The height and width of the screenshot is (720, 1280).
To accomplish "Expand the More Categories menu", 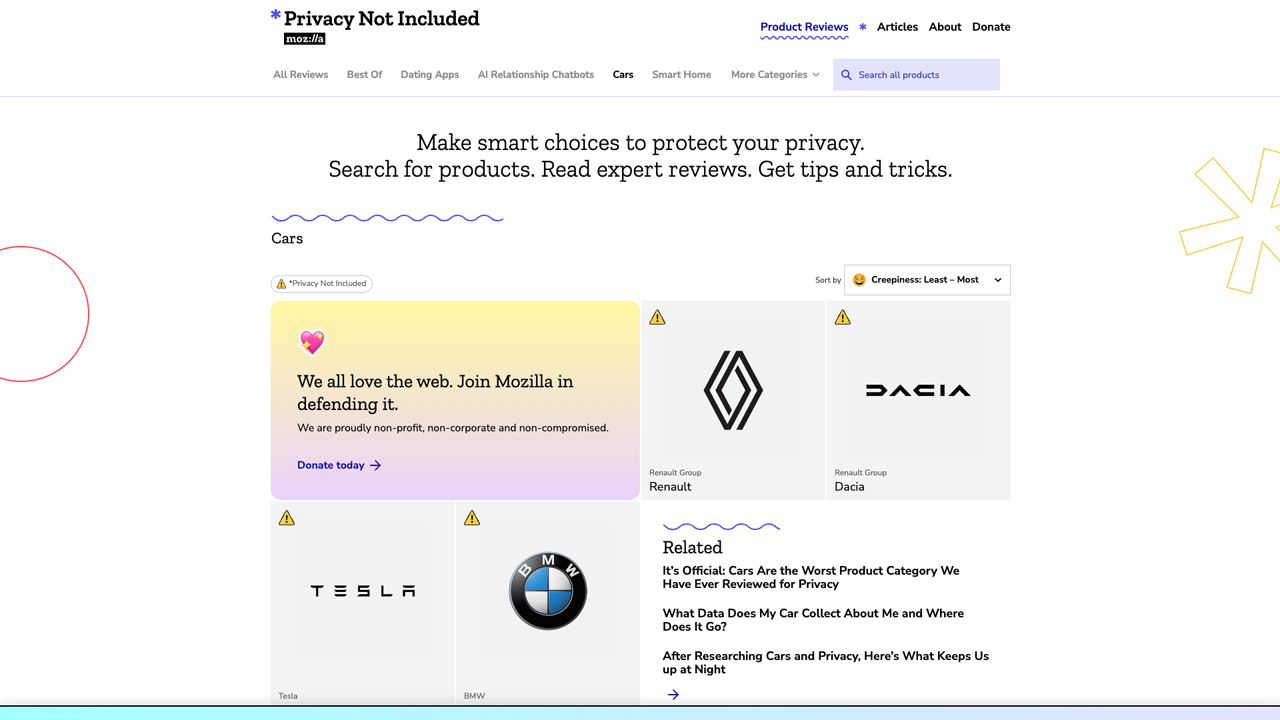I will [775, 75].
